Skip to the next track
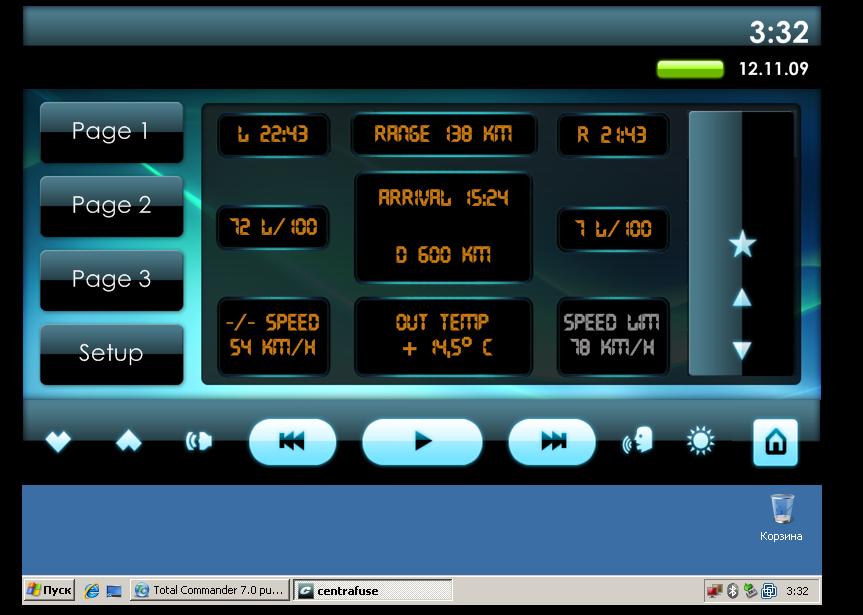 click(x=552, y=442)
